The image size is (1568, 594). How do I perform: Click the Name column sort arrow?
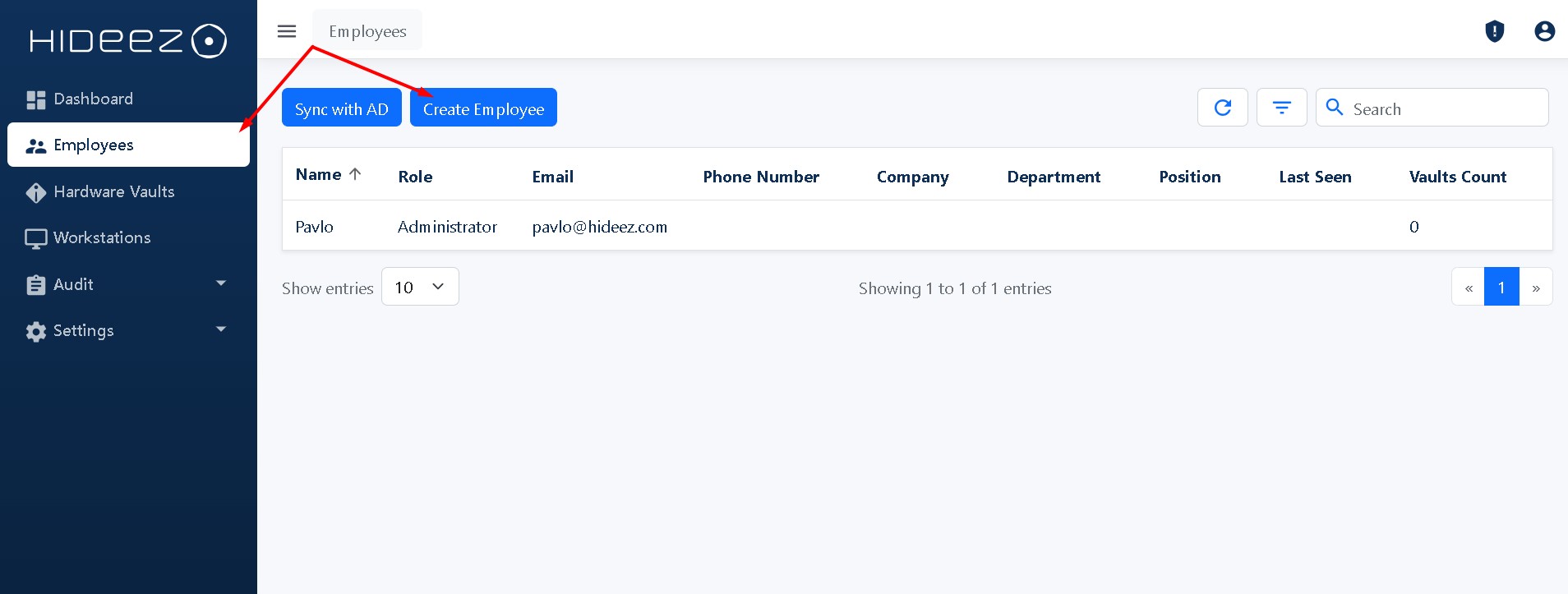[355, 174]
